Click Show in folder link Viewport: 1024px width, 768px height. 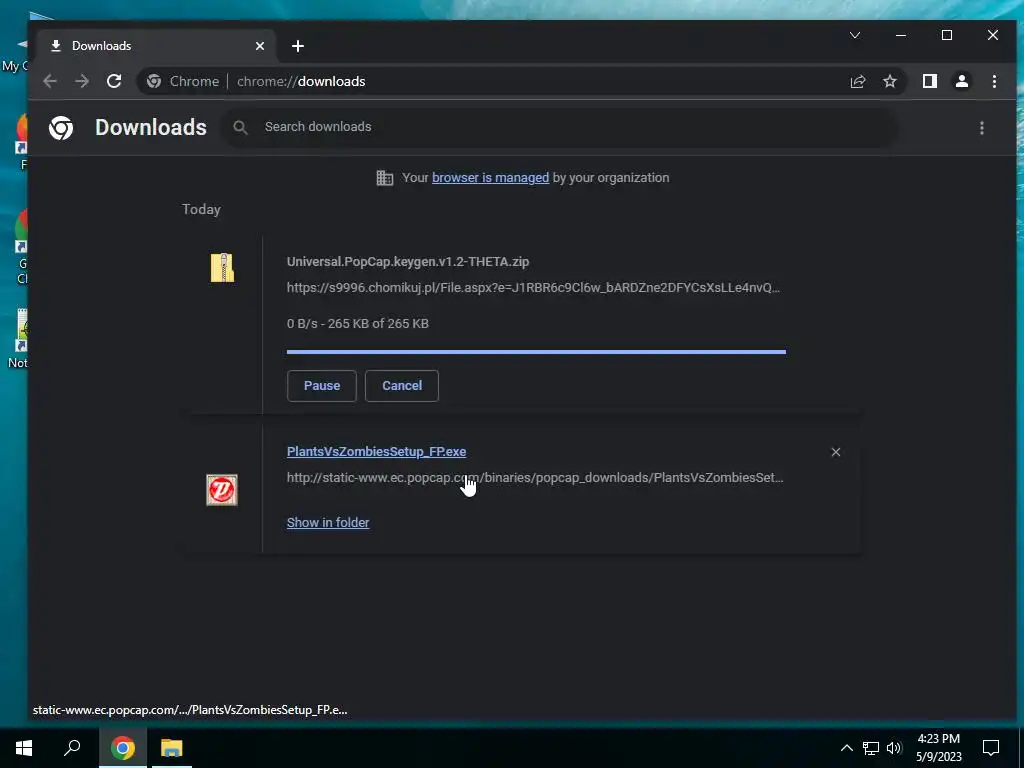click(x=328, y=522)
